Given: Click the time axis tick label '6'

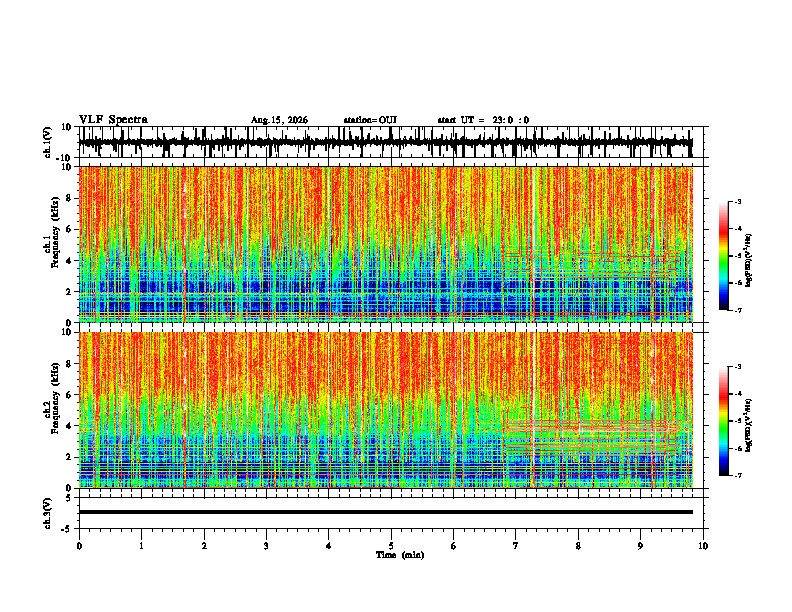Looking at the screenshot, I should click(x=454, y=546).
